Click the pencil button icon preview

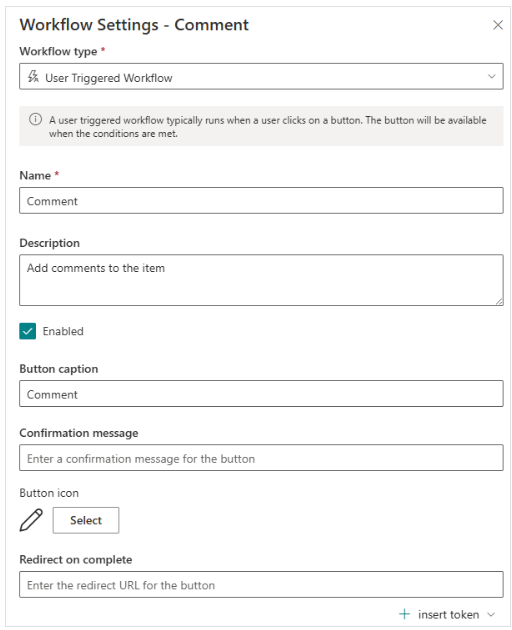pos(31,520)
